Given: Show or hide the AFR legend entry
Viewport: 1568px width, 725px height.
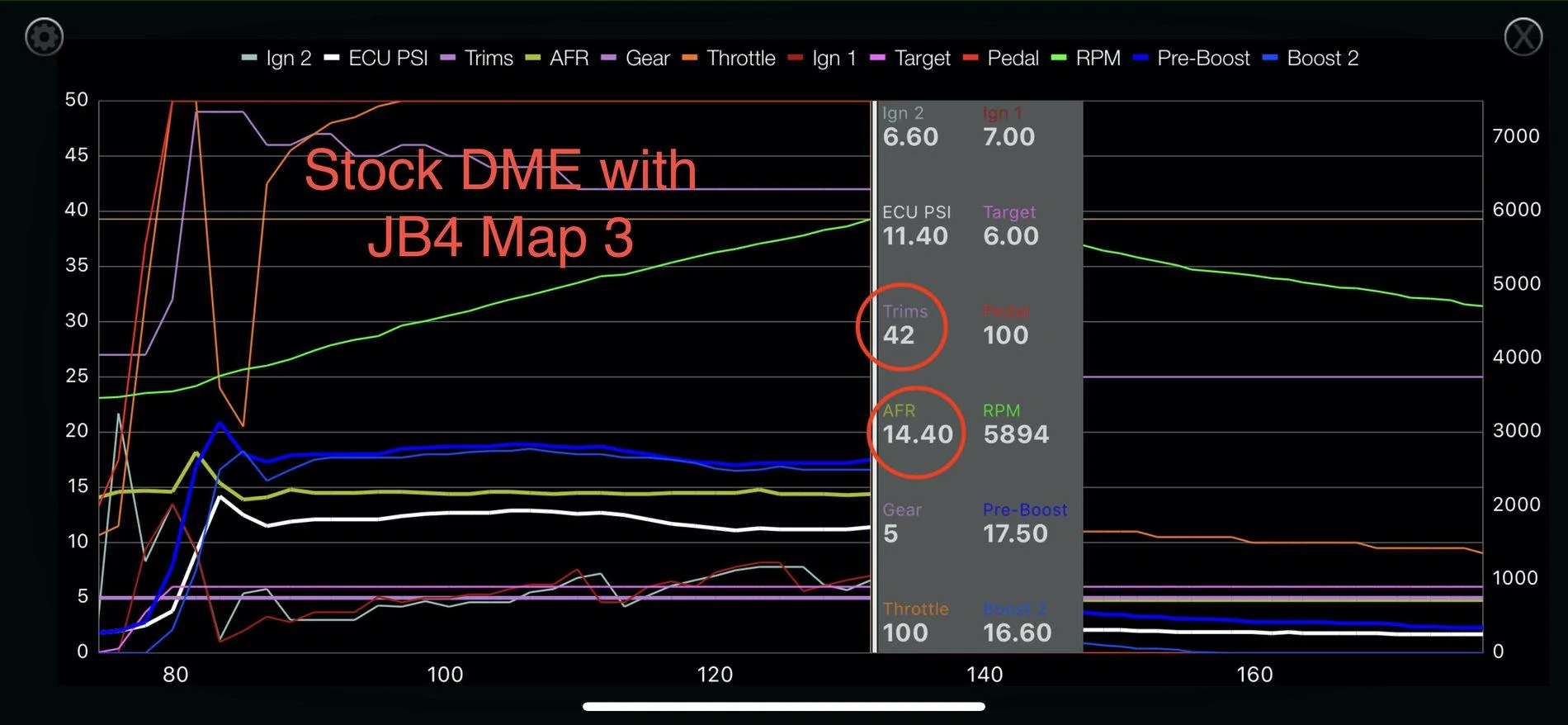Looking at the screenshot, I should [557, 59].
